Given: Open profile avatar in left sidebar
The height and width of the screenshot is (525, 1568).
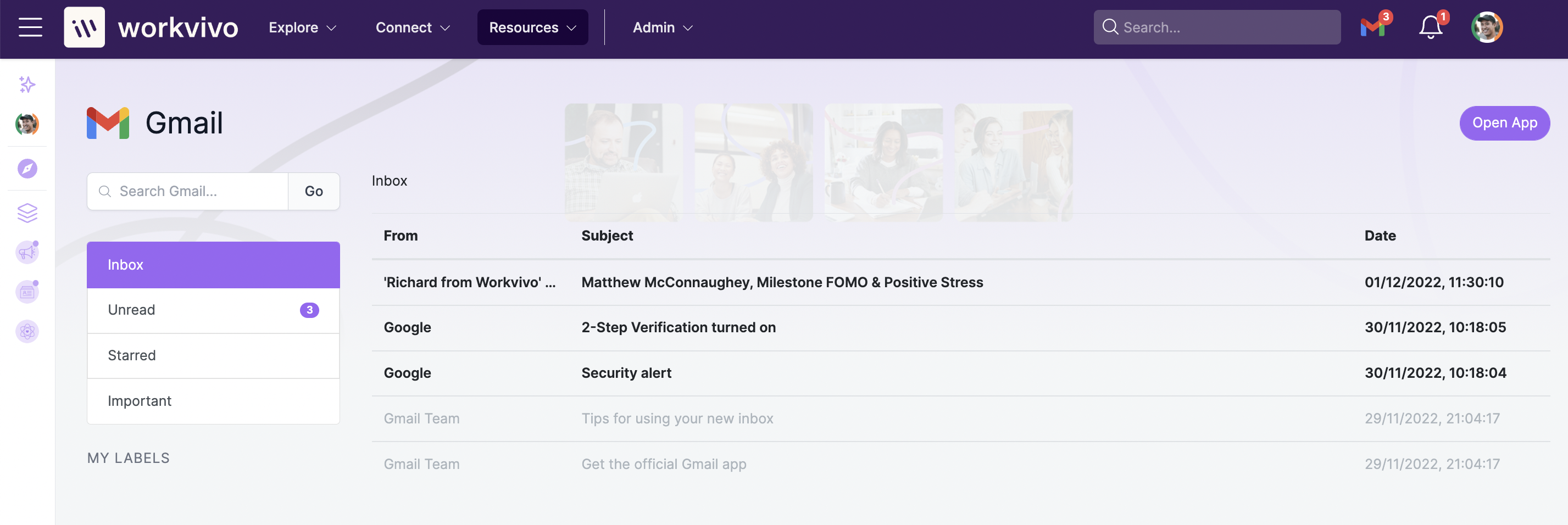Looking at the screenshot, I should tap(27, 124).
